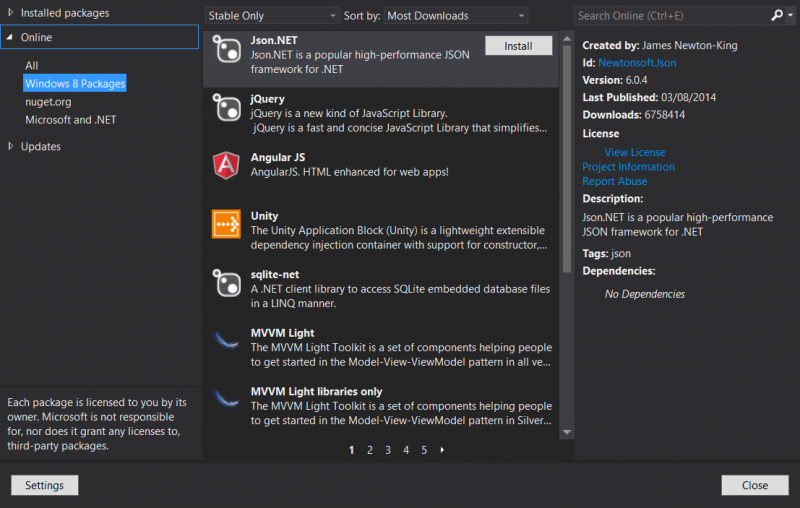The image size is (800, 508).
Task: Click the MVVM Light libraries only icon
Action: (226, 399)
